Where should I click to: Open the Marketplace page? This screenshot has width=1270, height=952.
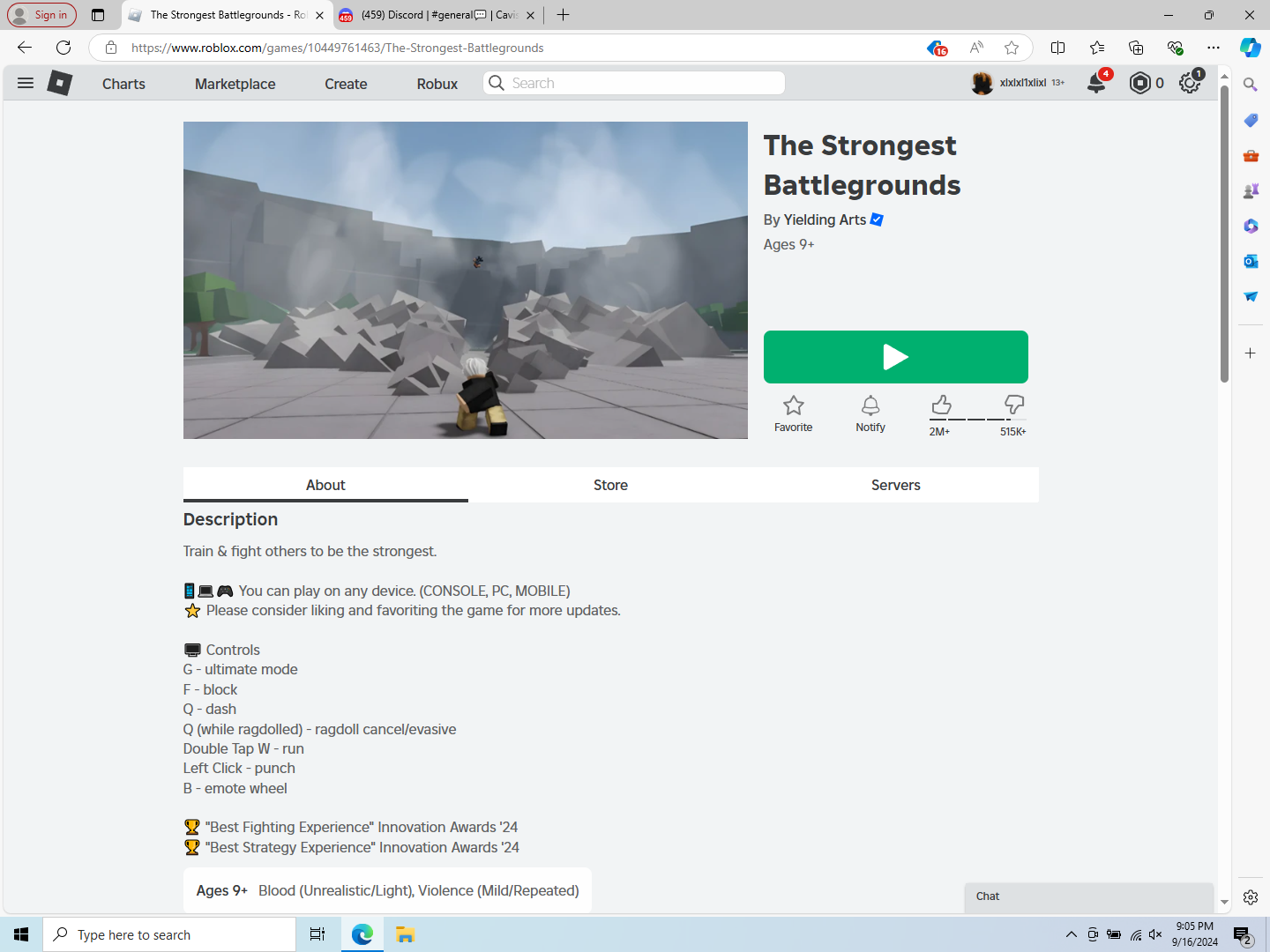tap(235, 84)
